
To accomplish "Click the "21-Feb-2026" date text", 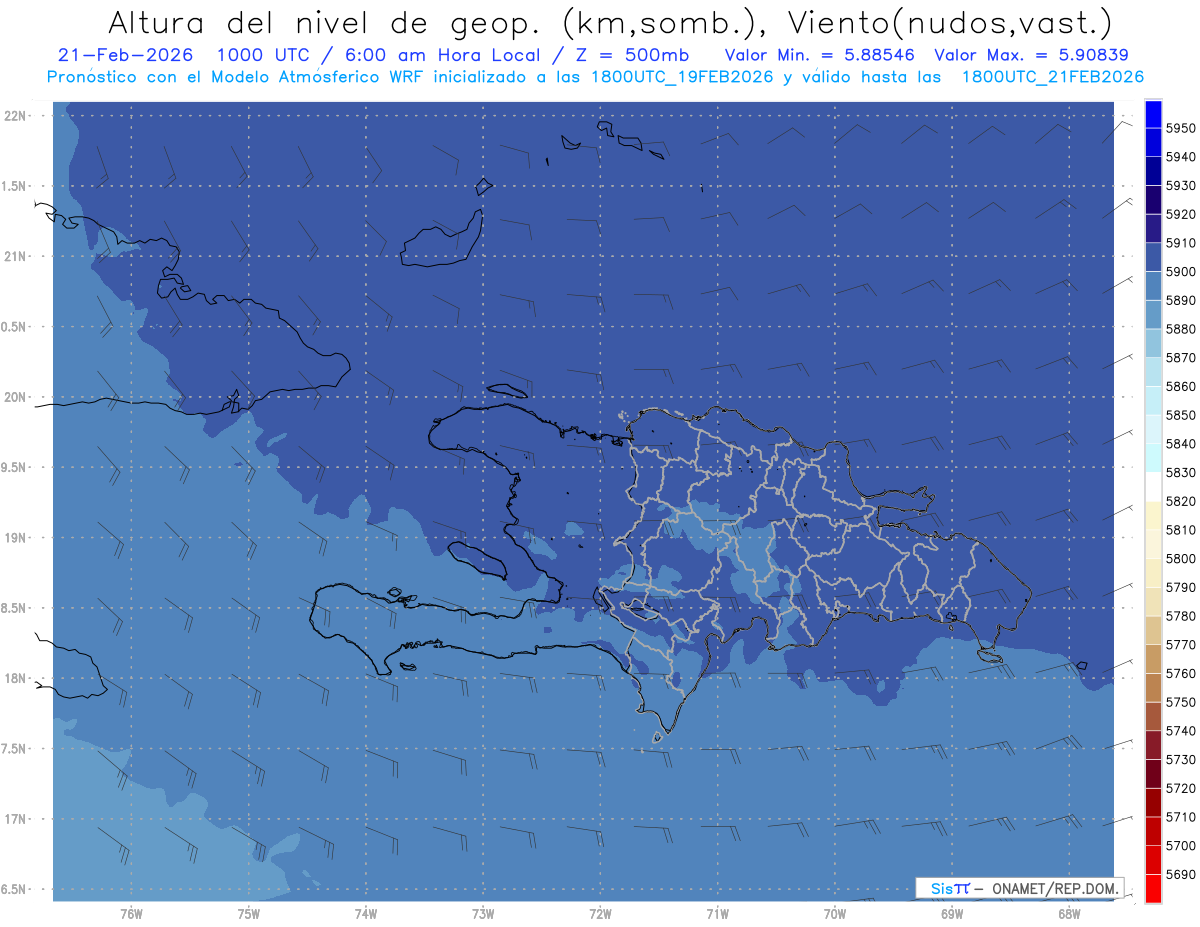I will click(125, 55).
